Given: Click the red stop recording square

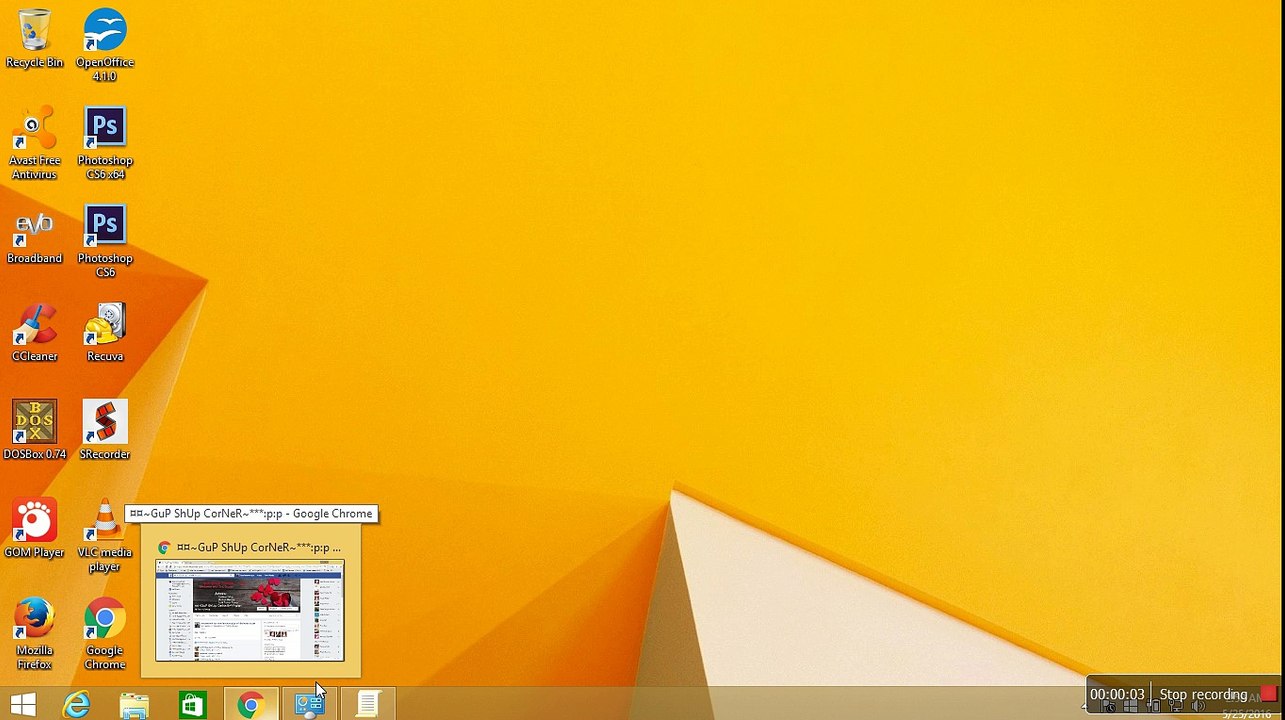Looking at the screenshot, I should (x=1268, y=694).
